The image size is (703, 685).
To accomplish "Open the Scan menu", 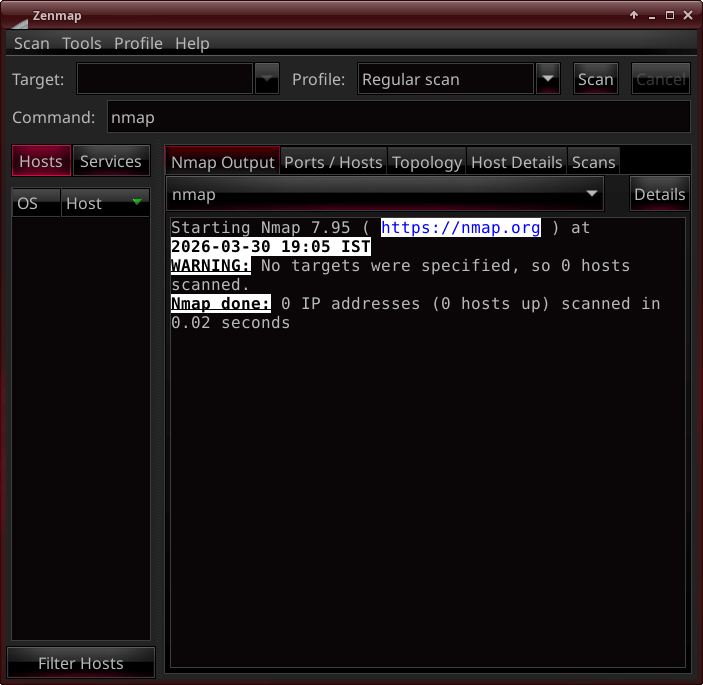I will [31, 43].
